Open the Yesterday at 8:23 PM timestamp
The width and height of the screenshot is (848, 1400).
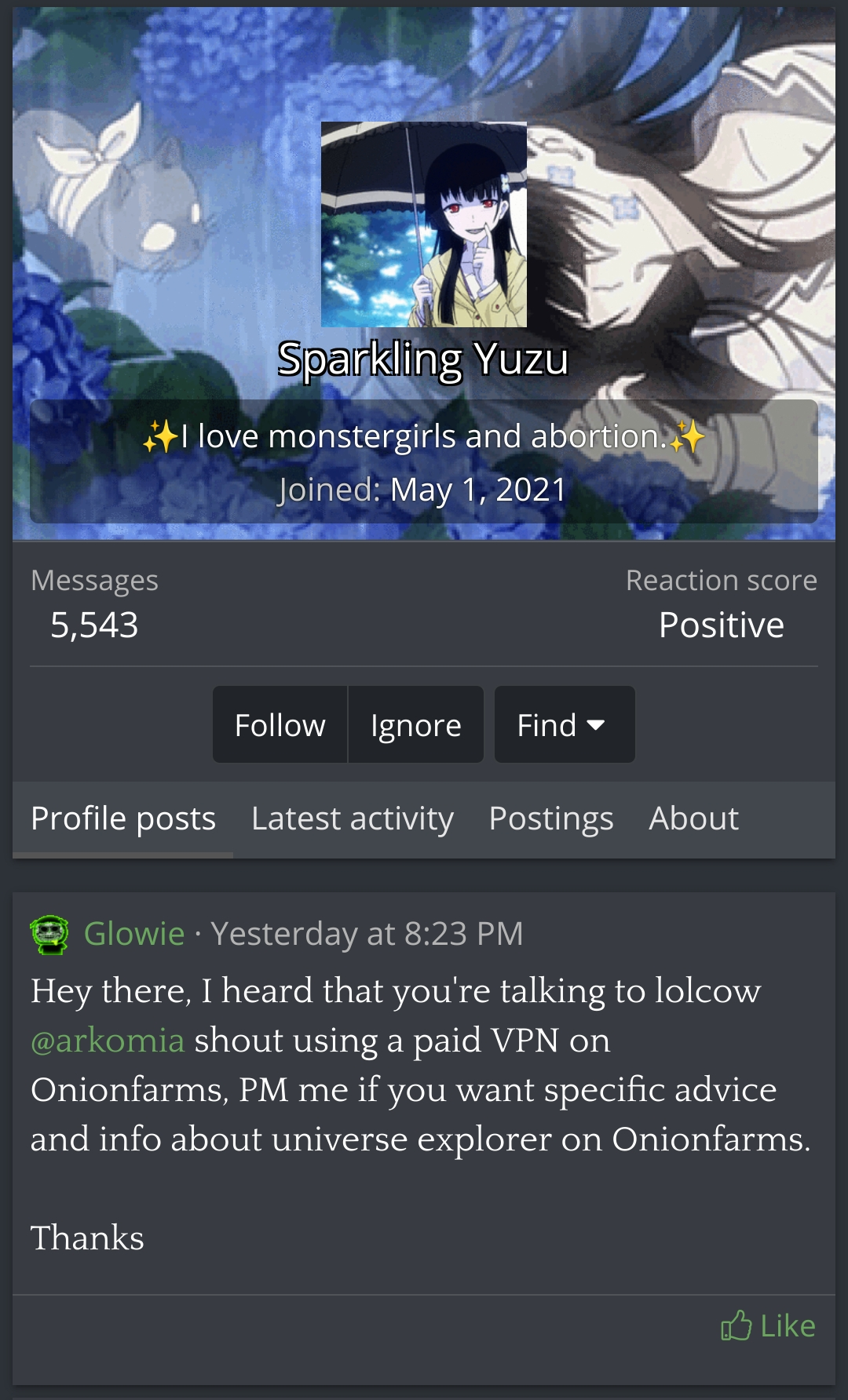tap(367, 934)
